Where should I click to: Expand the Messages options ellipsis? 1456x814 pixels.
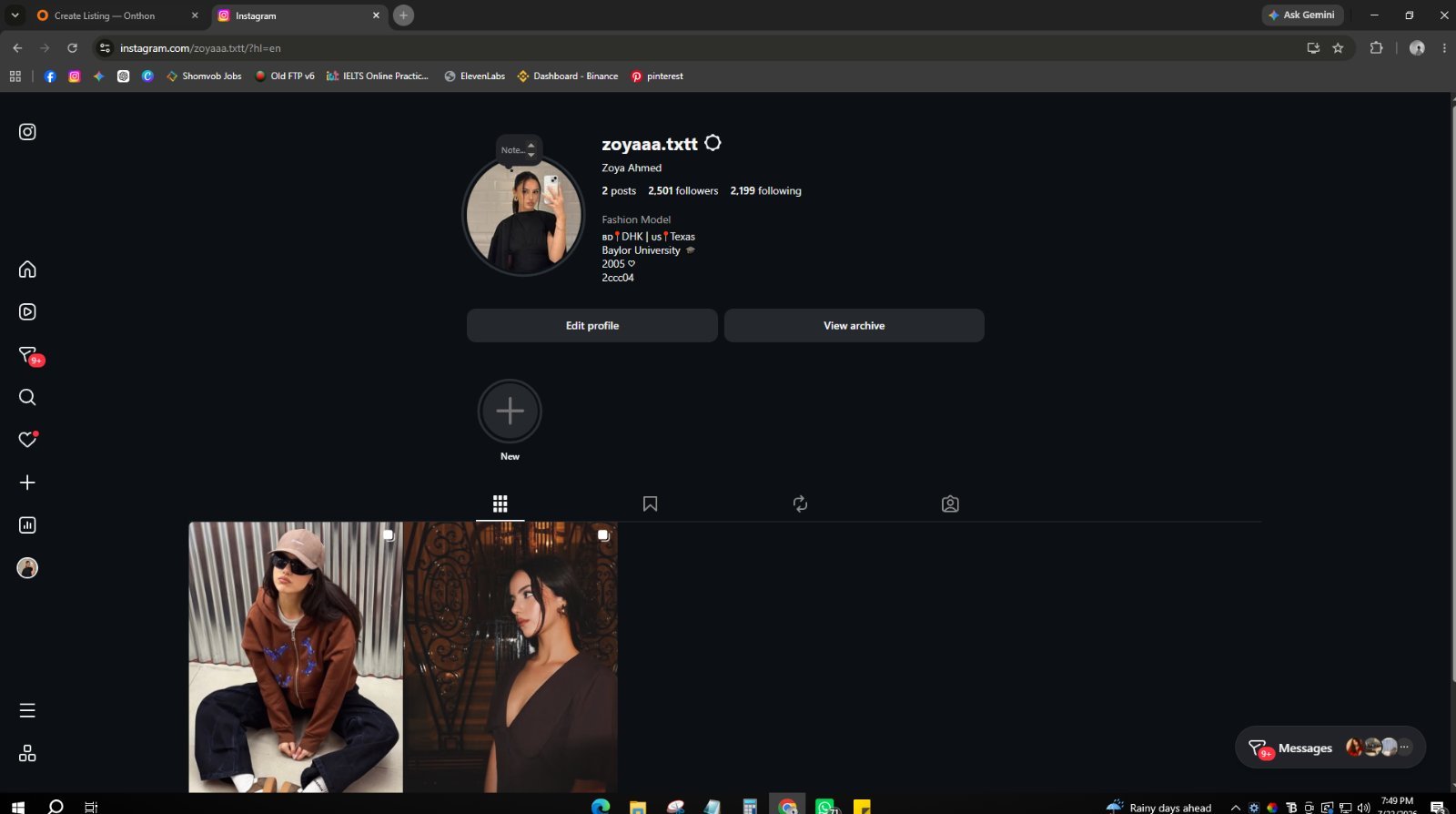[1404, 748]
